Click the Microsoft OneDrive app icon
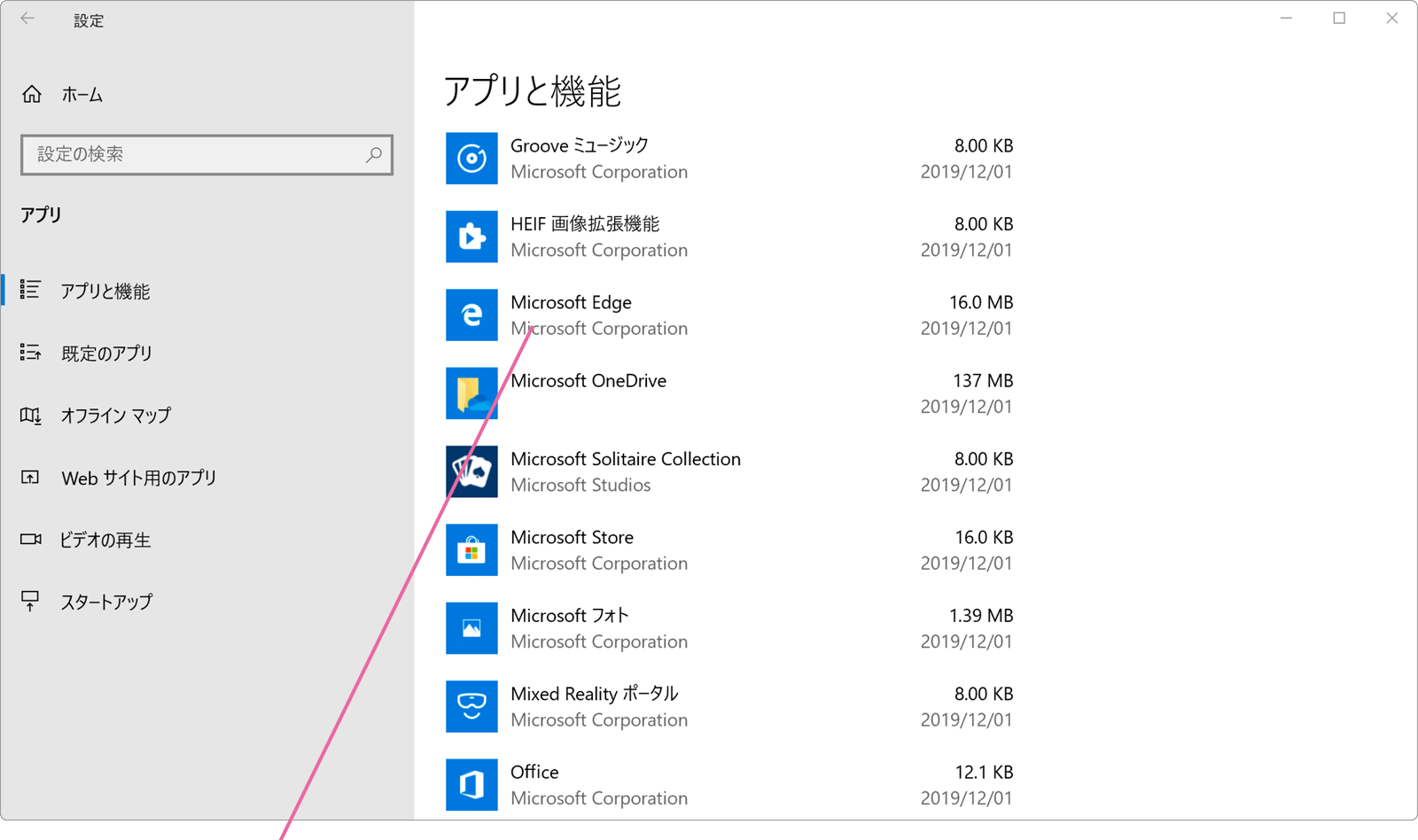The height and width of the screenshot is (840, 1418). click(x=471, y=393)
